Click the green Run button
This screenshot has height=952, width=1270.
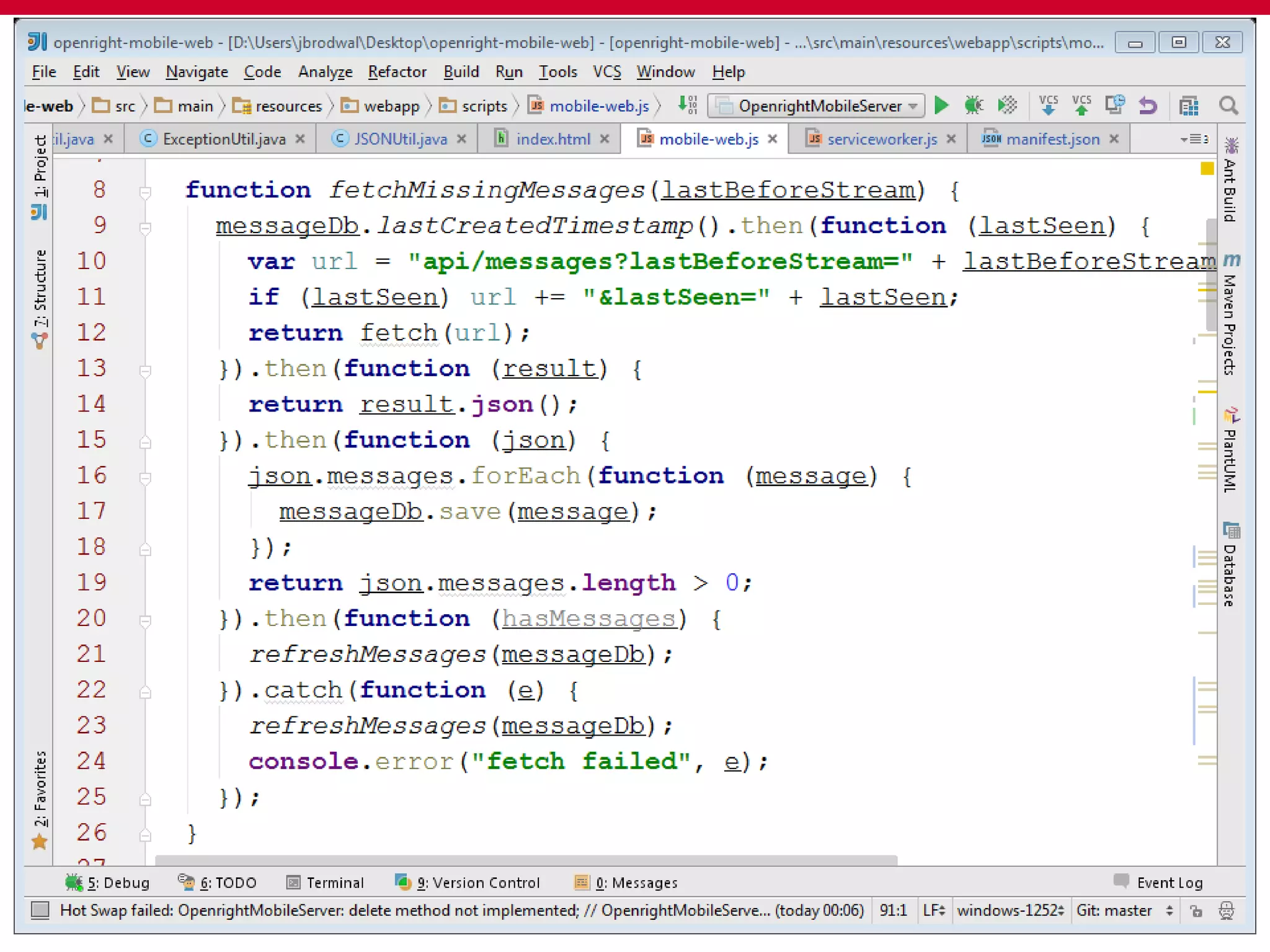(x=941, y=106)
